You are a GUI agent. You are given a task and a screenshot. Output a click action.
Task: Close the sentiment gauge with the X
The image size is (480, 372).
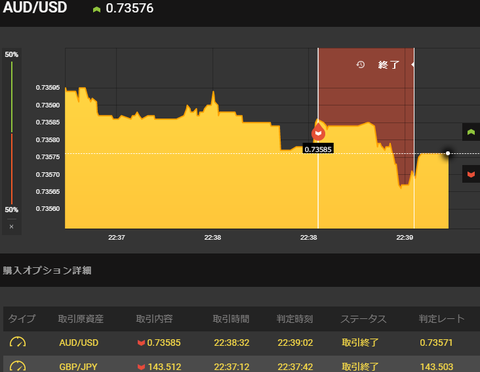pyautogui.click(x=11, y=227)
